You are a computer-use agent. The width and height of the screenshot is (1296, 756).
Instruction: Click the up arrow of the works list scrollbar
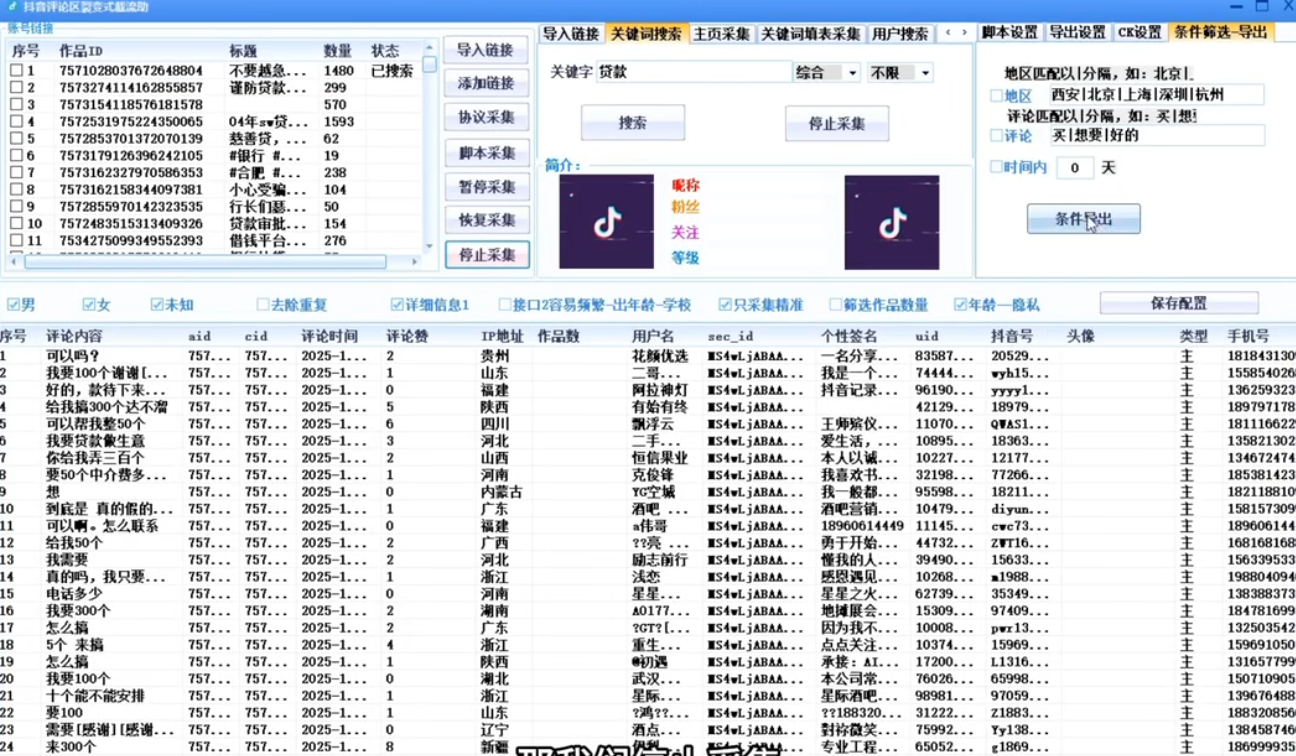tap(429, 48)
